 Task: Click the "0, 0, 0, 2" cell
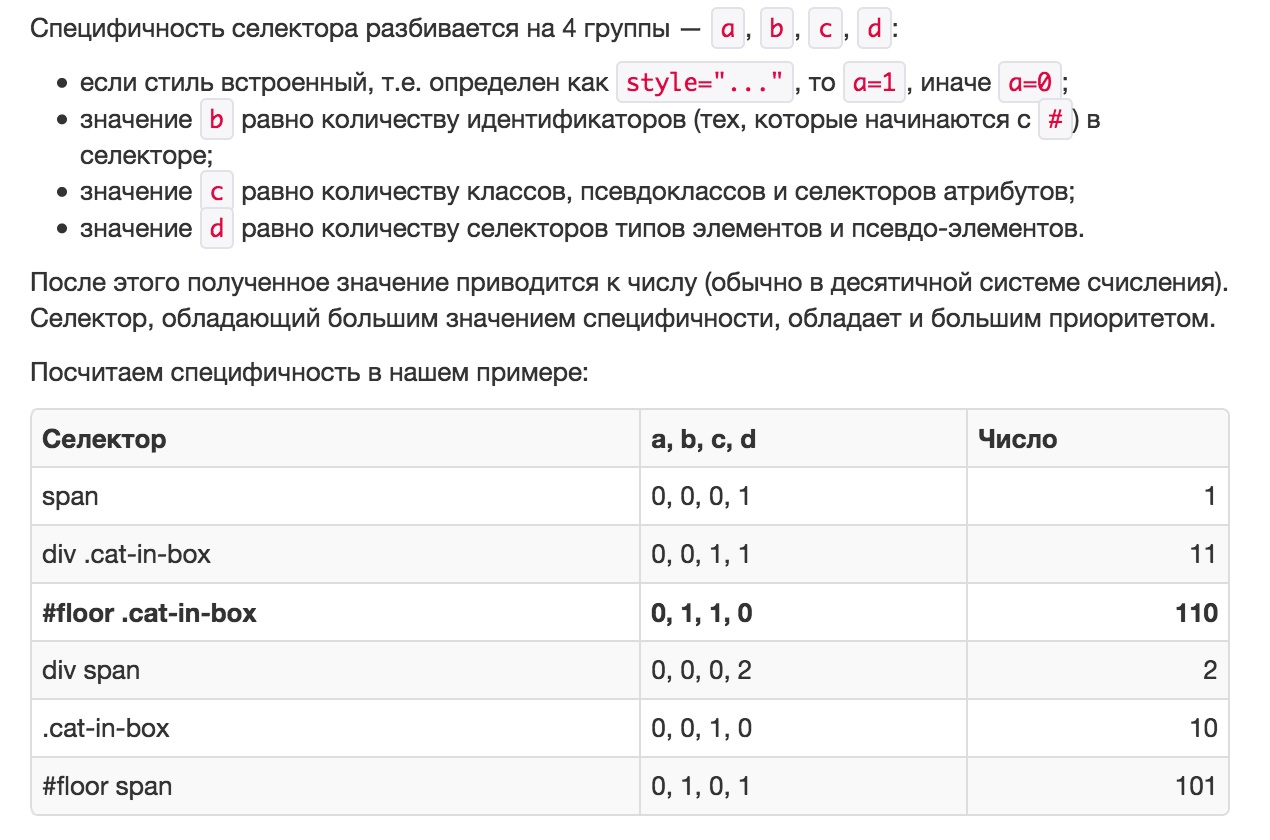[x=701, y=670]
